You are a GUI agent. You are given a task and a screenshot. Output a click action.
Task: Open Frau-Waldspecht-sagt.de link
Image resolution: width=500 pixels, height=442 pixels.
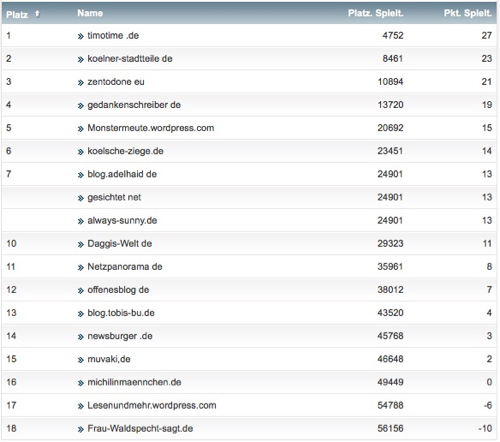click(x=140, y=428)
